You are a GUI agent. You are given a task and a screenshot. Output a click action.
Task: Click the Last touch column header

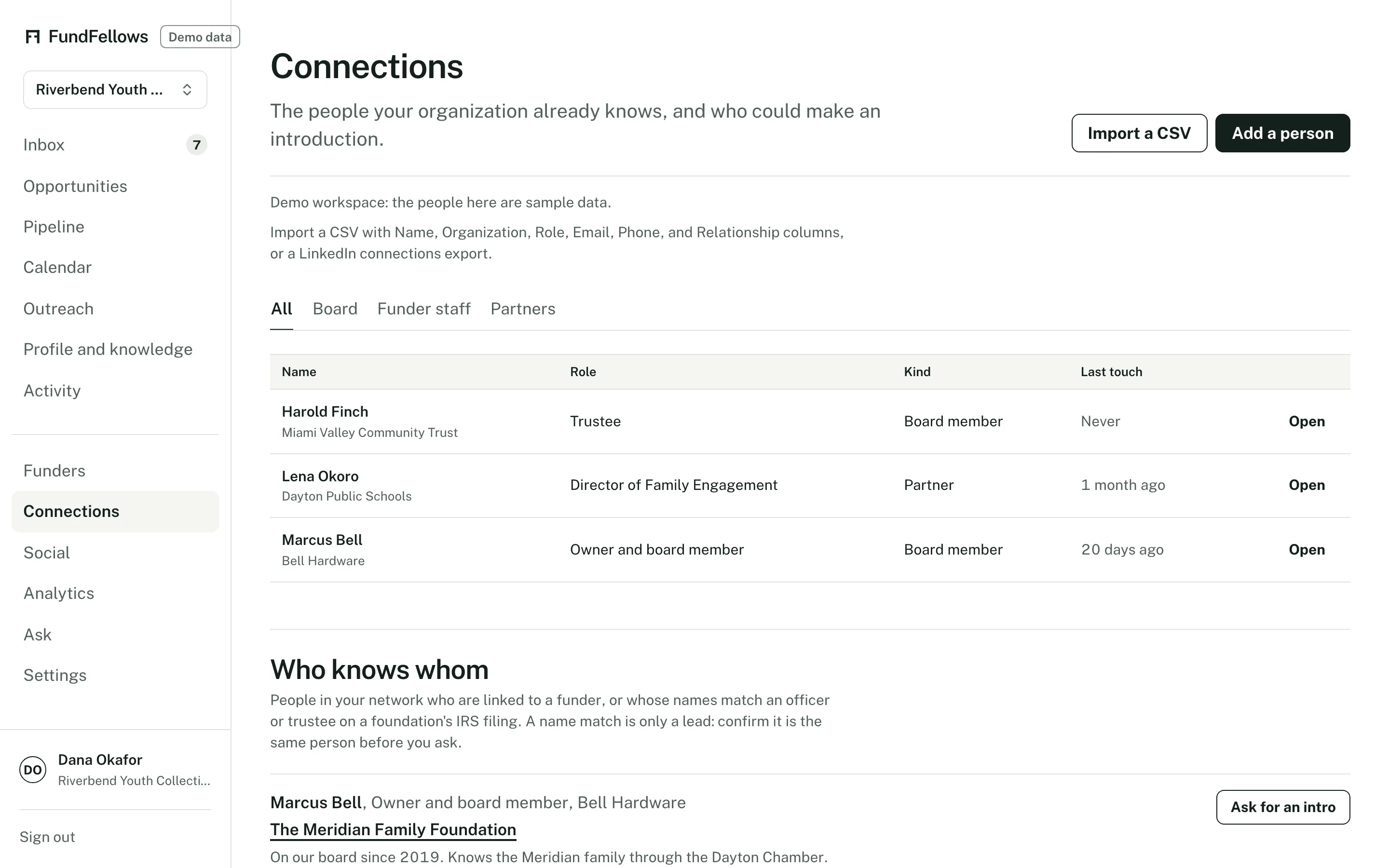(x=1111, y=372)
